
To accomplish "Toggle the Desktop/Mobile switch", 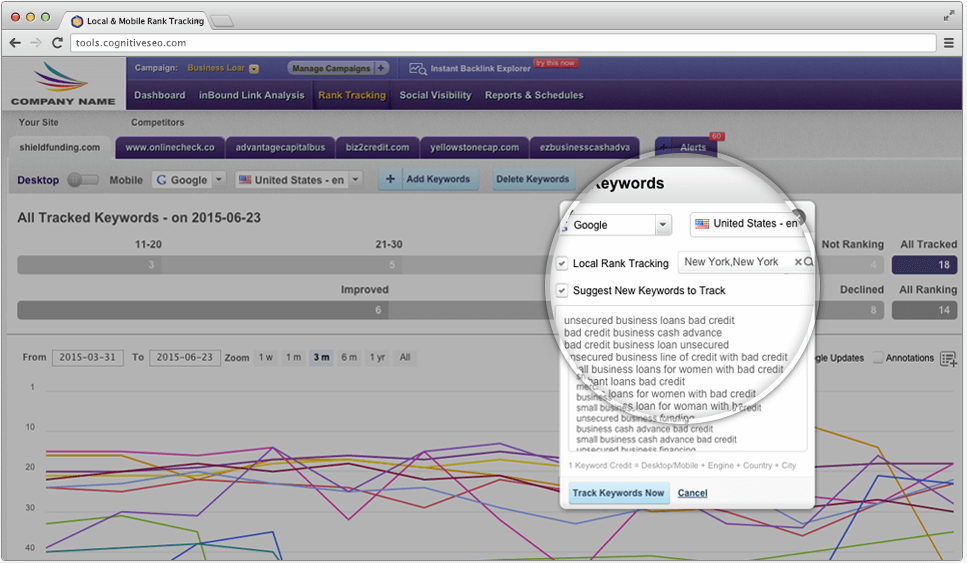I will point(83,179).
